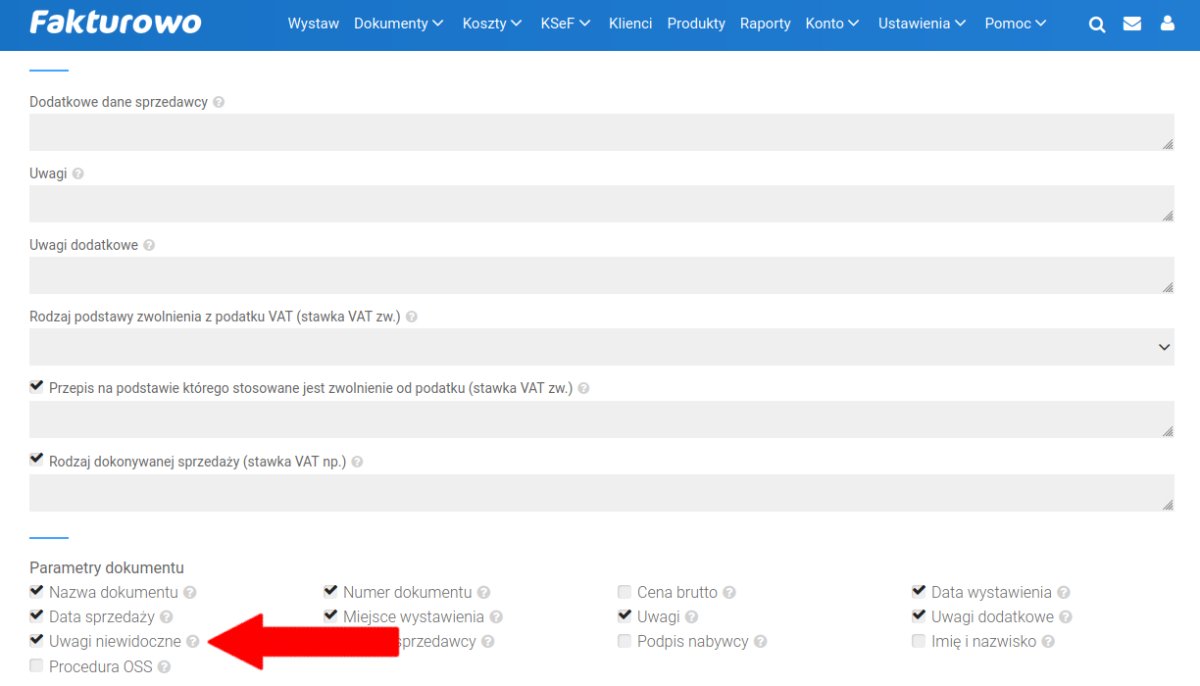The image size is (1200, 686).
Task: Expand the Dokumenty menu
Action: pos(398,24)
